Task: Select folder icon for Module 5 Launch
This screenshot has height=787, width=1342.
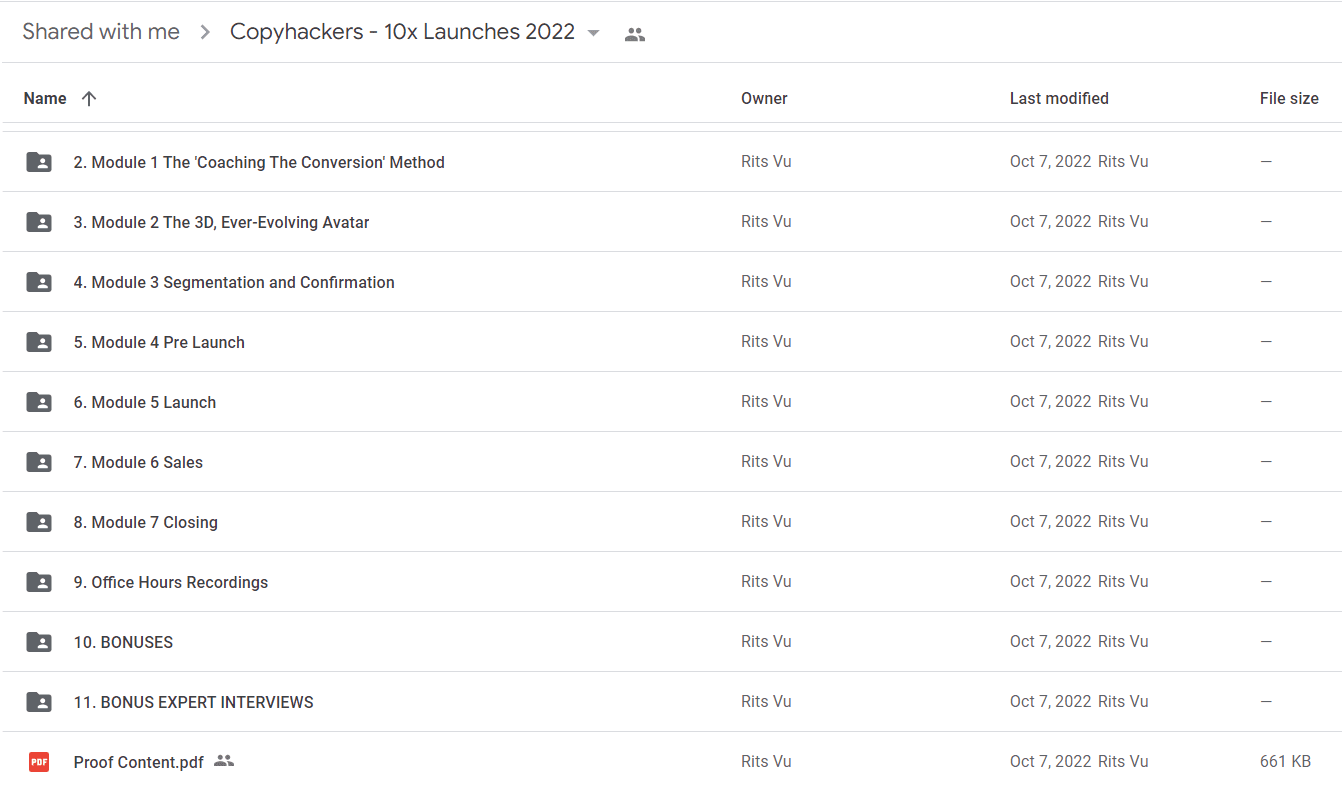Action: [x=39, y=402]
